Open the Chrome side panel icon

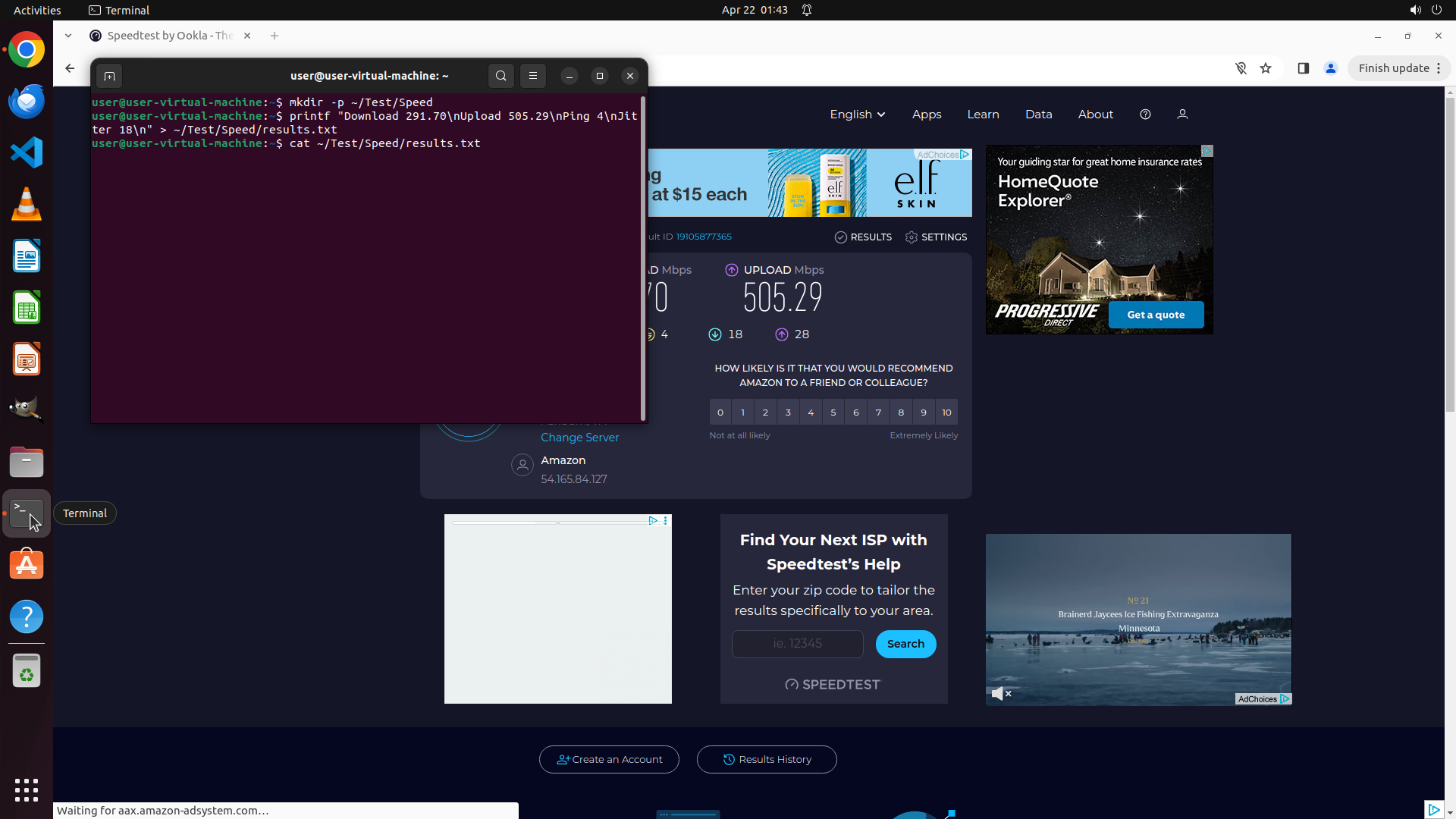click(1303, 68)
